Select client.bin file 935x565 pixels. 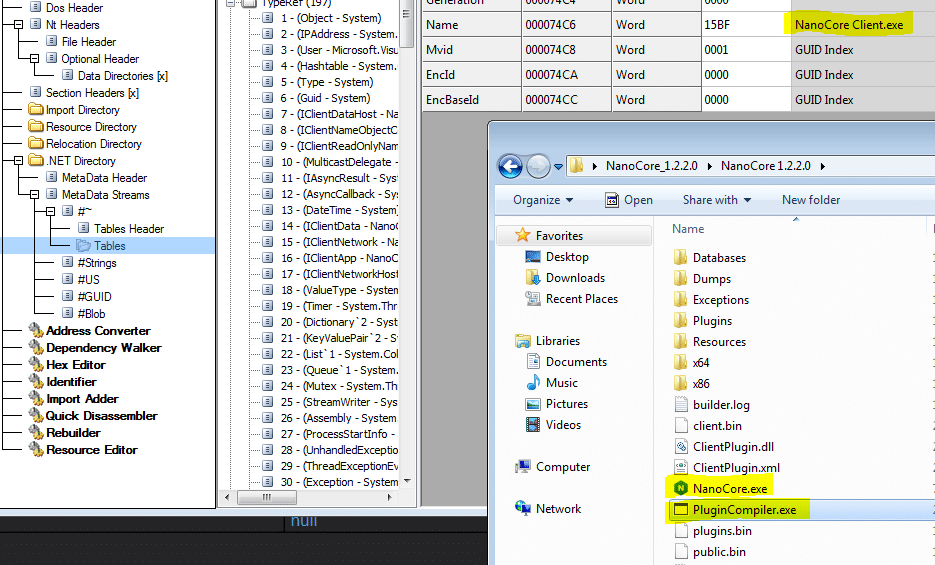tap(717, 426)
